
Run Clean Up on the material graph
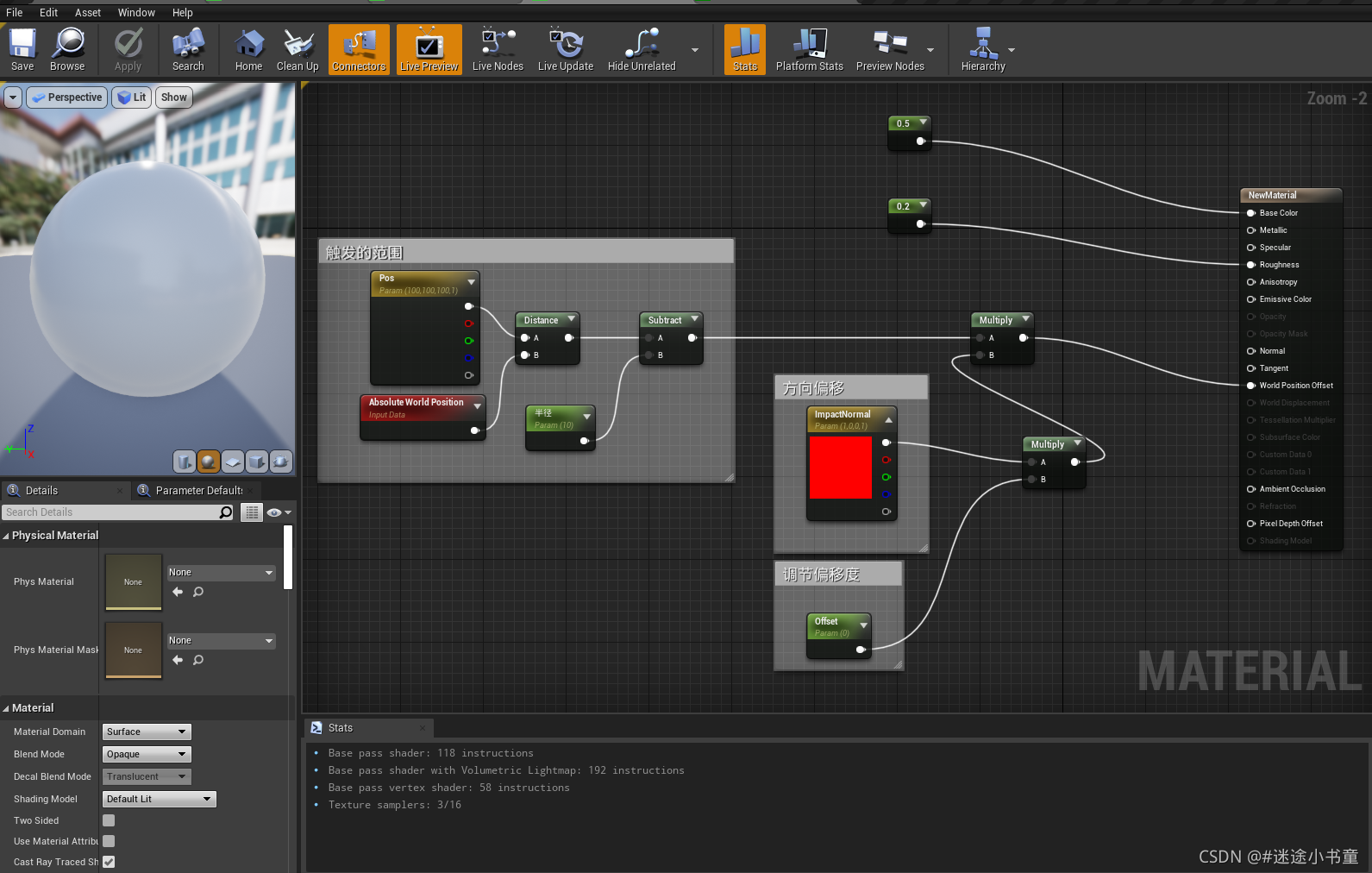point(298,49)
